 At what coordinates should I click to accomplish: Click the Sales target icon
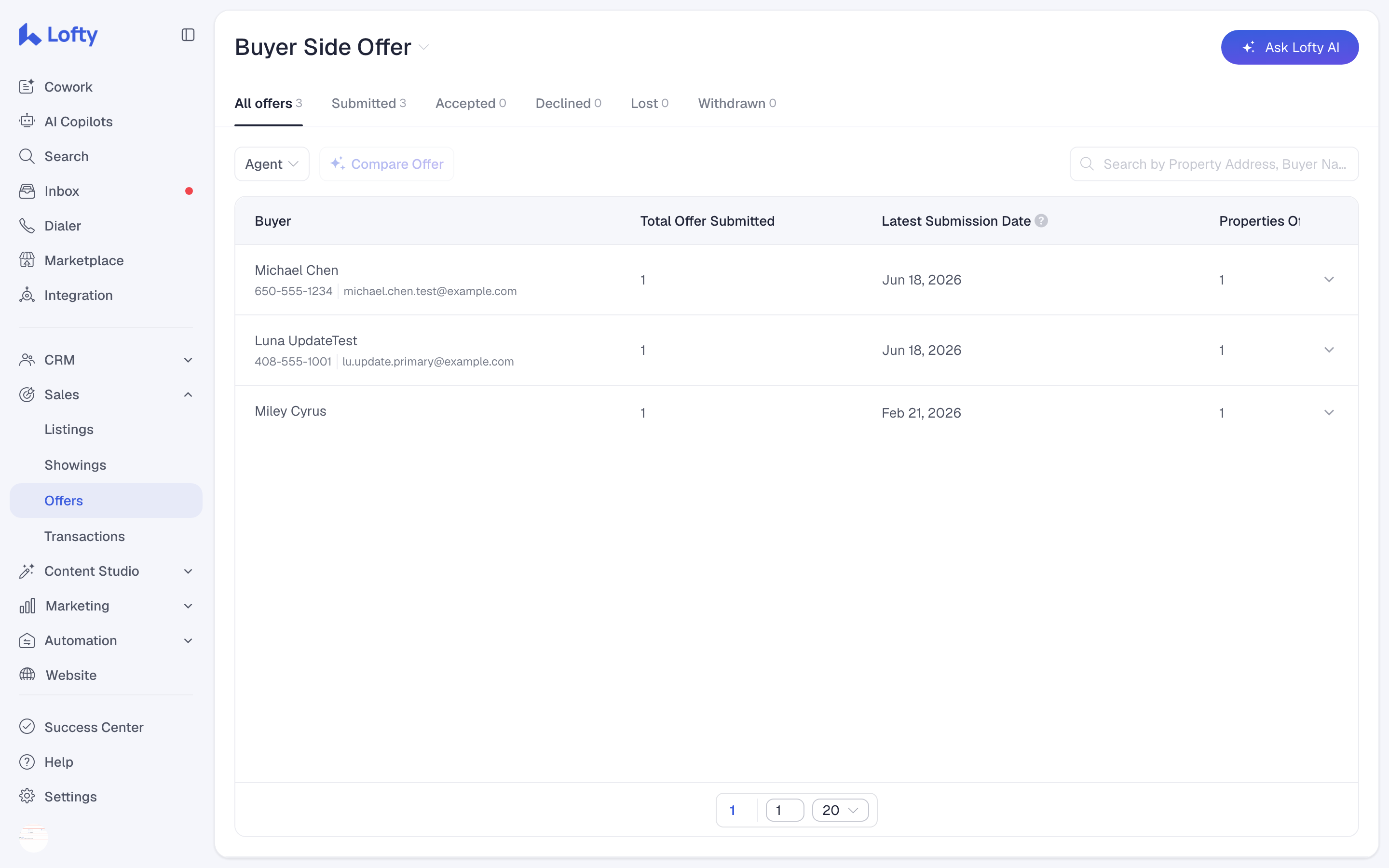27,394
